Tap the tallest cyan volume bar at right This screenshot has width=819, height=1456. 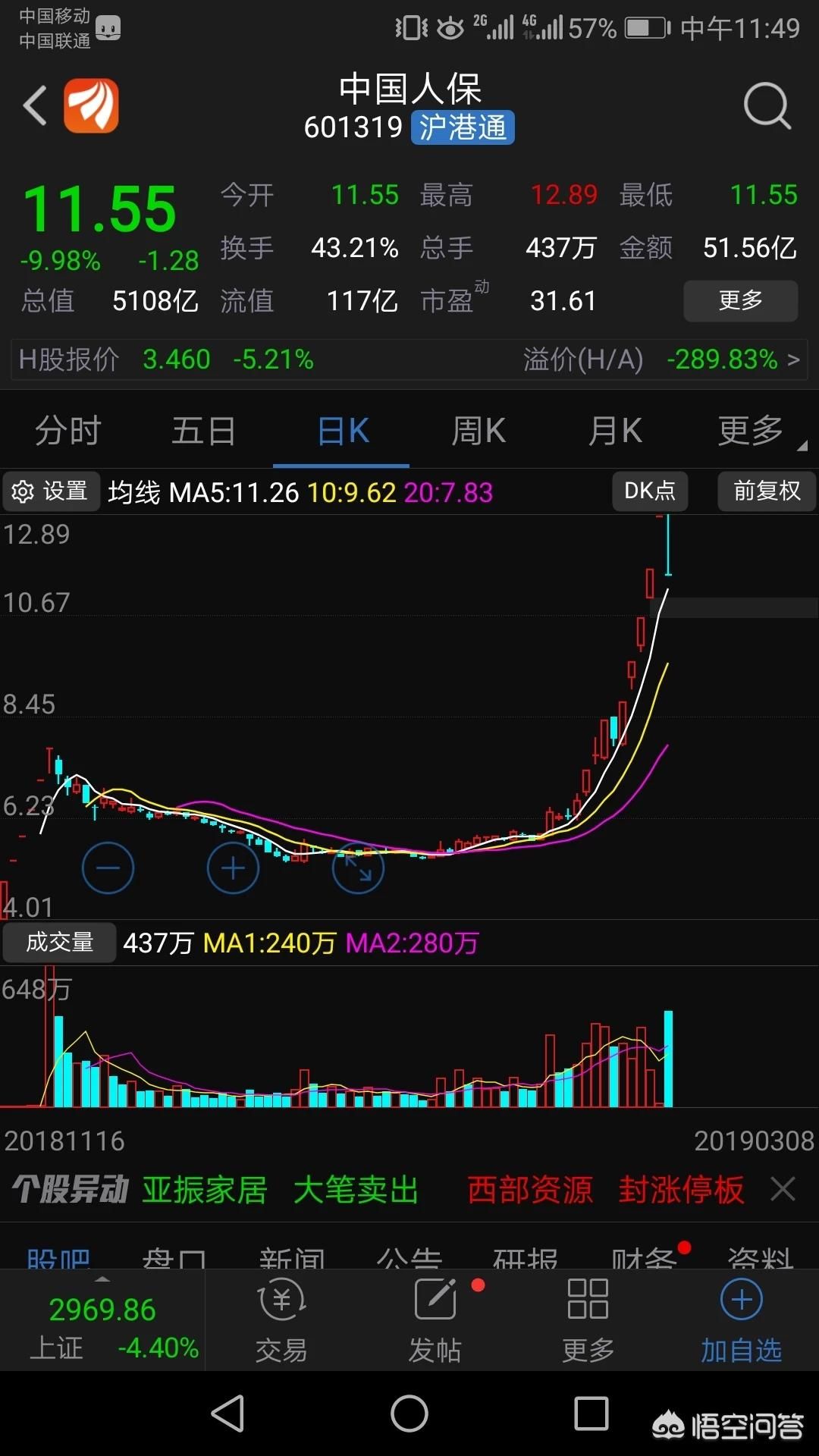click(668, 1059)
